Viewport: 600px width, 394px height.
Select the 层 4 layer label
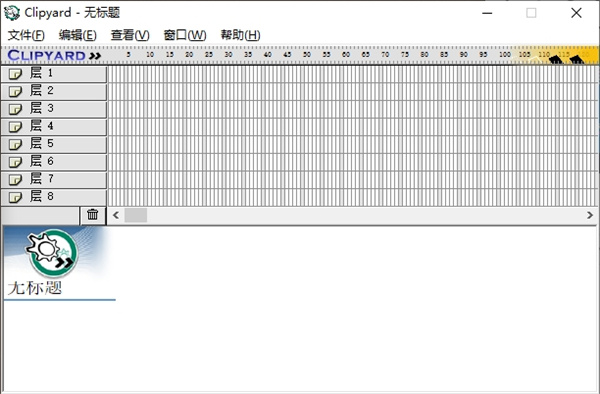(41, 126)
